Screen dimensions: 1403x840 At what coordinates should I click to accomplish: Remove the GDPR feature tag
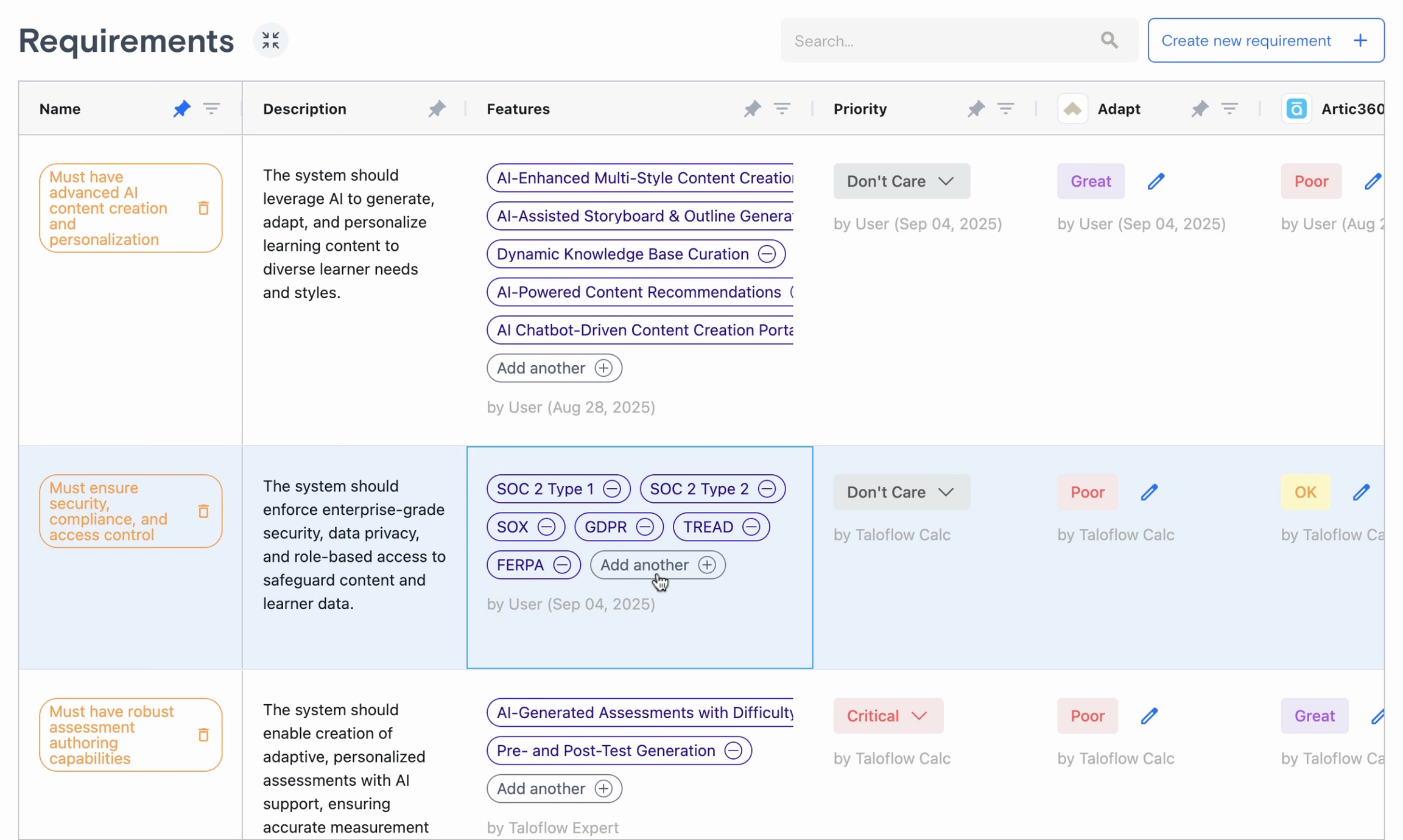644,527
